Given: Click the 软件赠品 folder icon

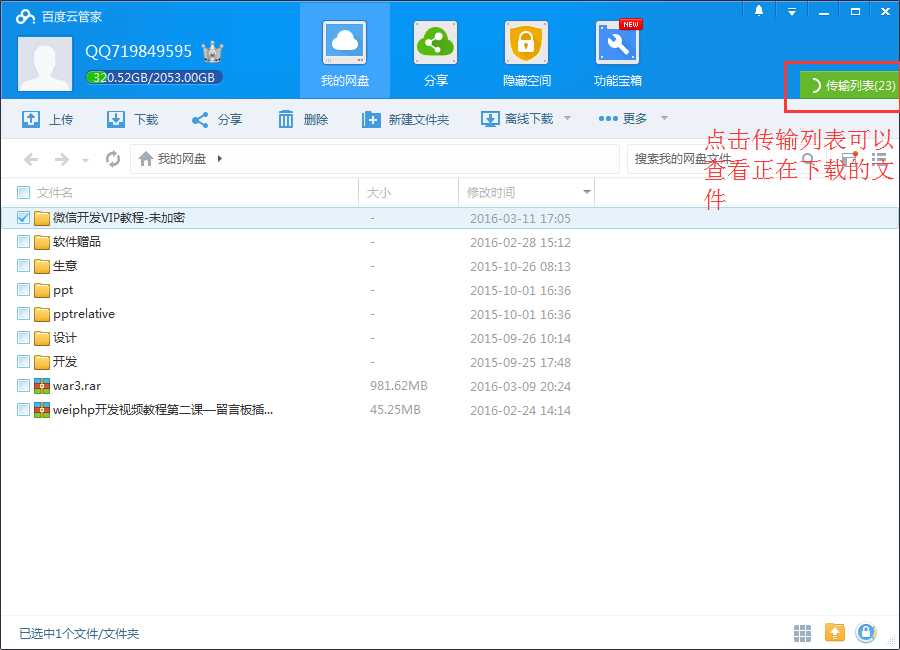Looking at the screenshot, I should [x=41, y=242].
